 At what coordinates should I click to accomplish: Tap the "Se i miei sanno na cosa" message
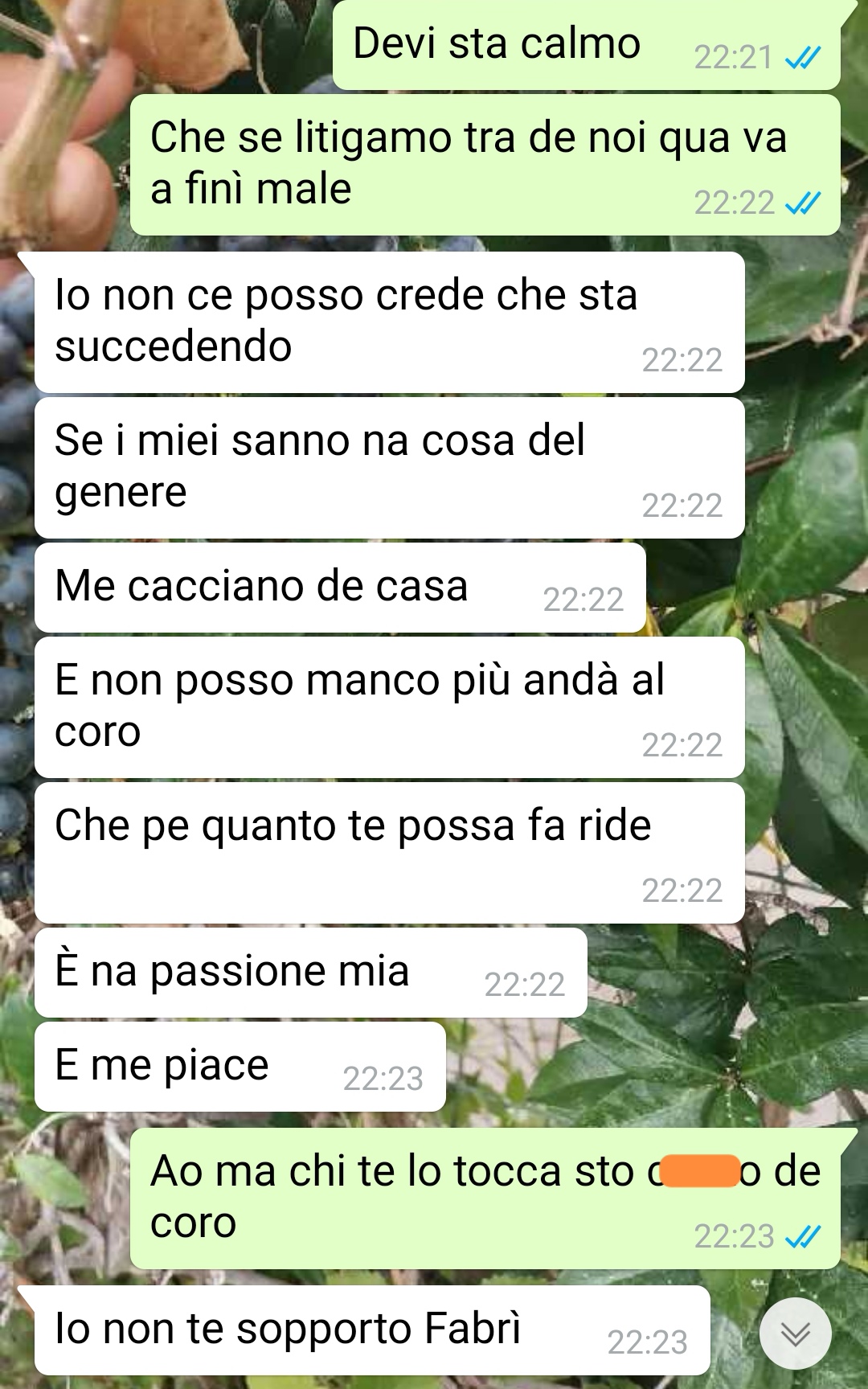tap(389, 468)
